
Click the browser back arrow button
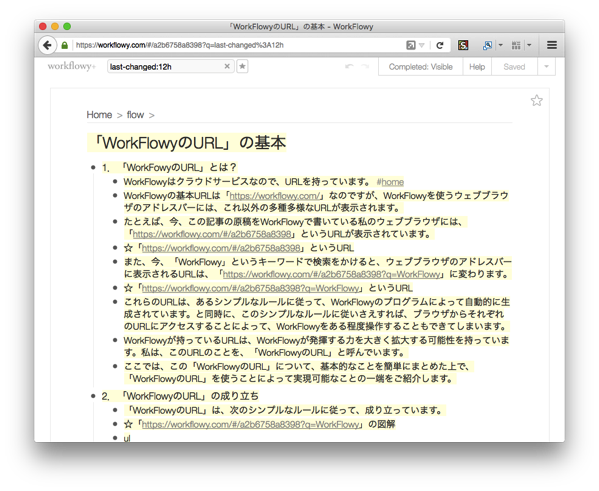(47, 45)
